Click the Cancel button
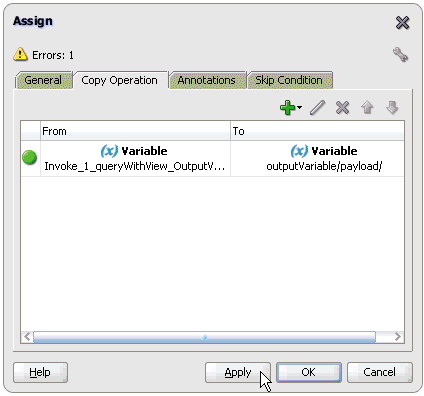Screen dimensions: 424x396 tap(380, 372)
